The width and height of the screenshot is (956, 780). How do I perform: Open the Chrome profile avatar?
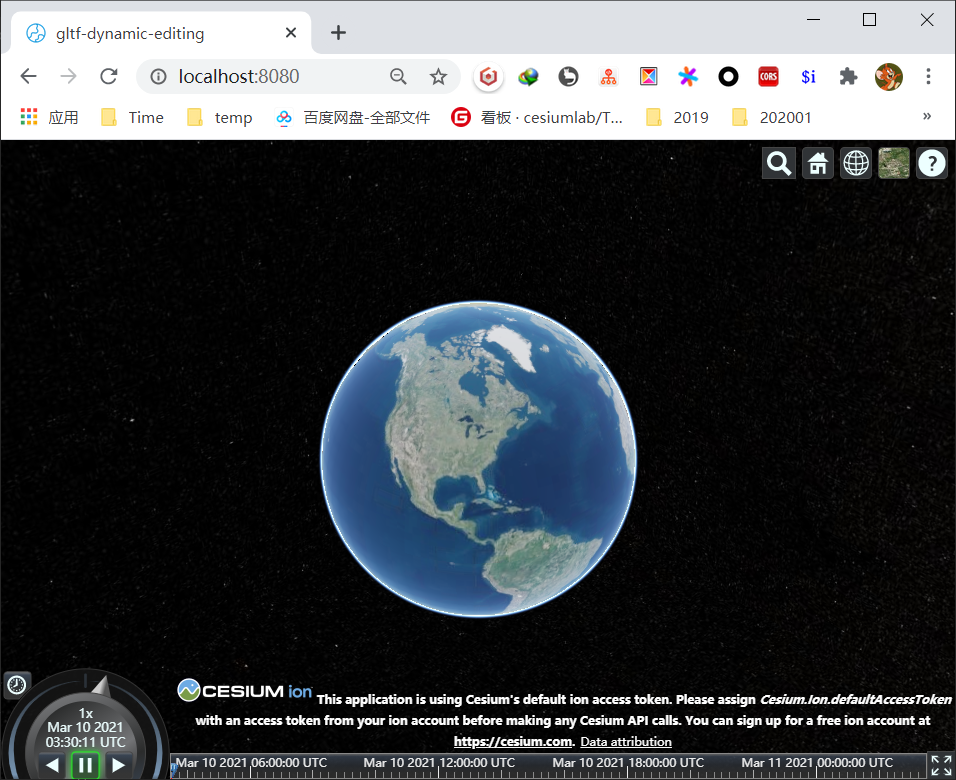[888, 76]
